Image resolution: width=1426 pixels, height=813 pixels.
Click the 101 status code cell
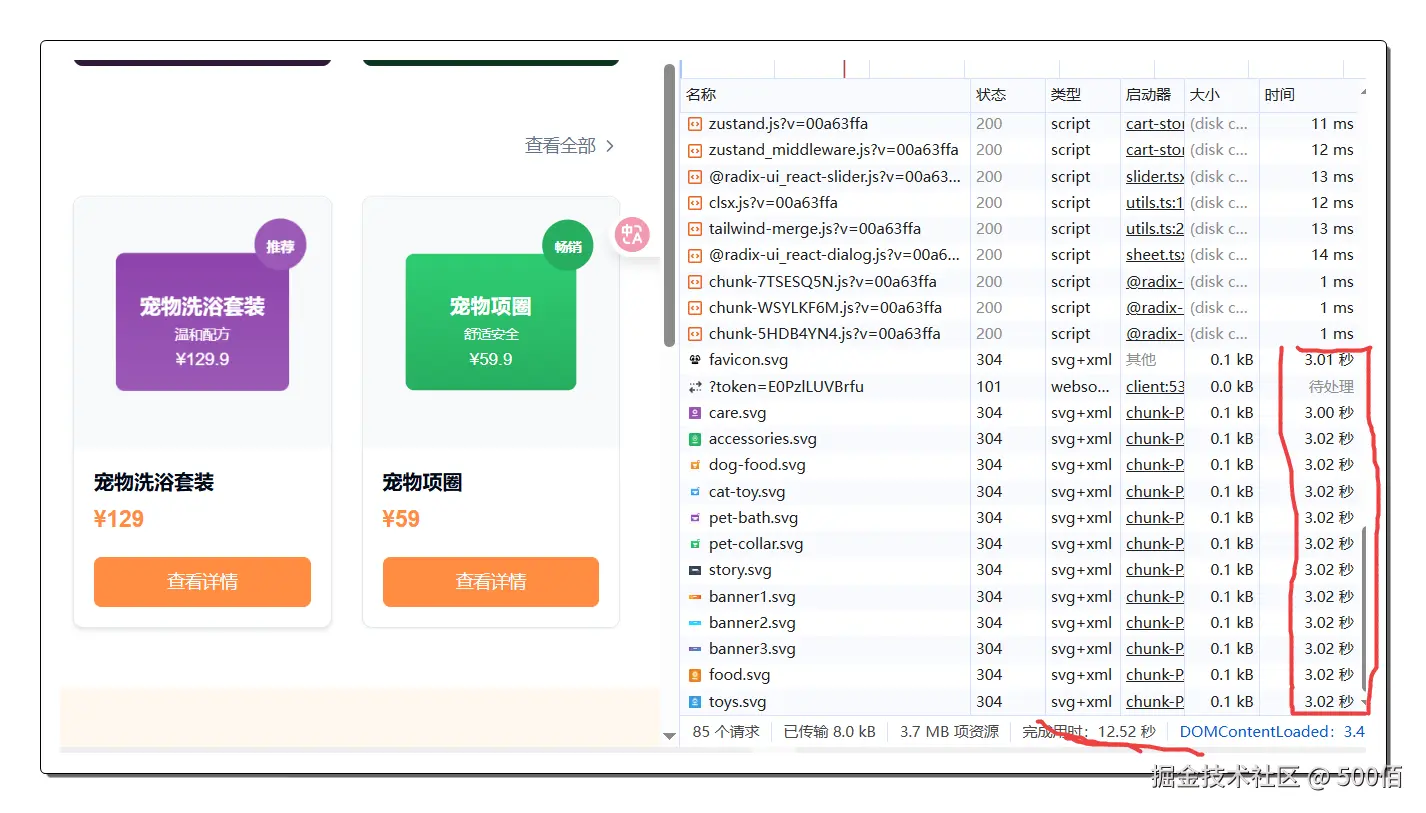click(989, 386)
